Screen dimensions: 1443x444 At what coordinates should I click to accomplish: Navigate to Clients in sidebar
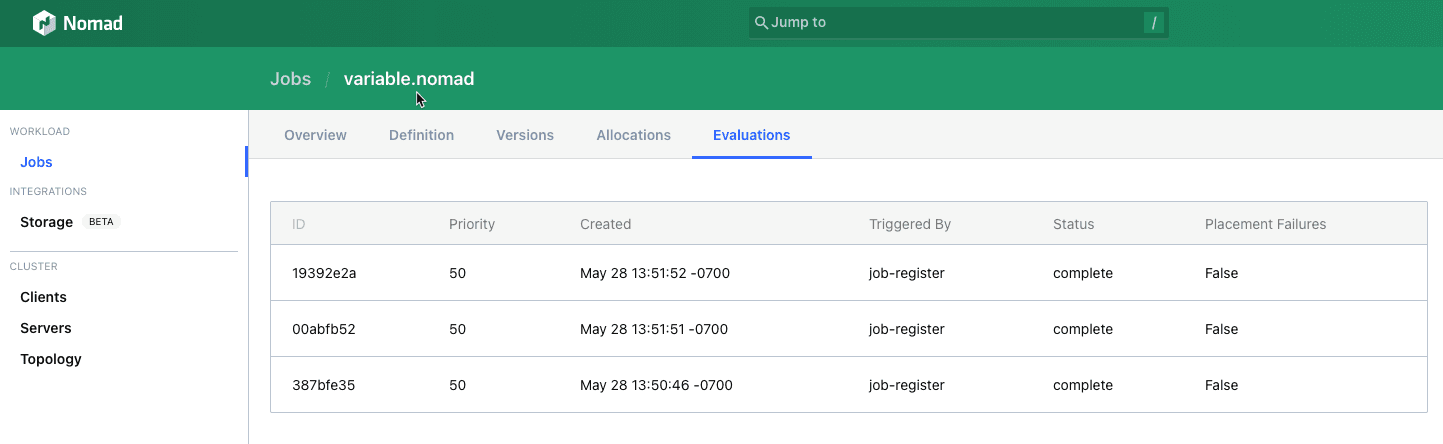[x=43, y=297]
